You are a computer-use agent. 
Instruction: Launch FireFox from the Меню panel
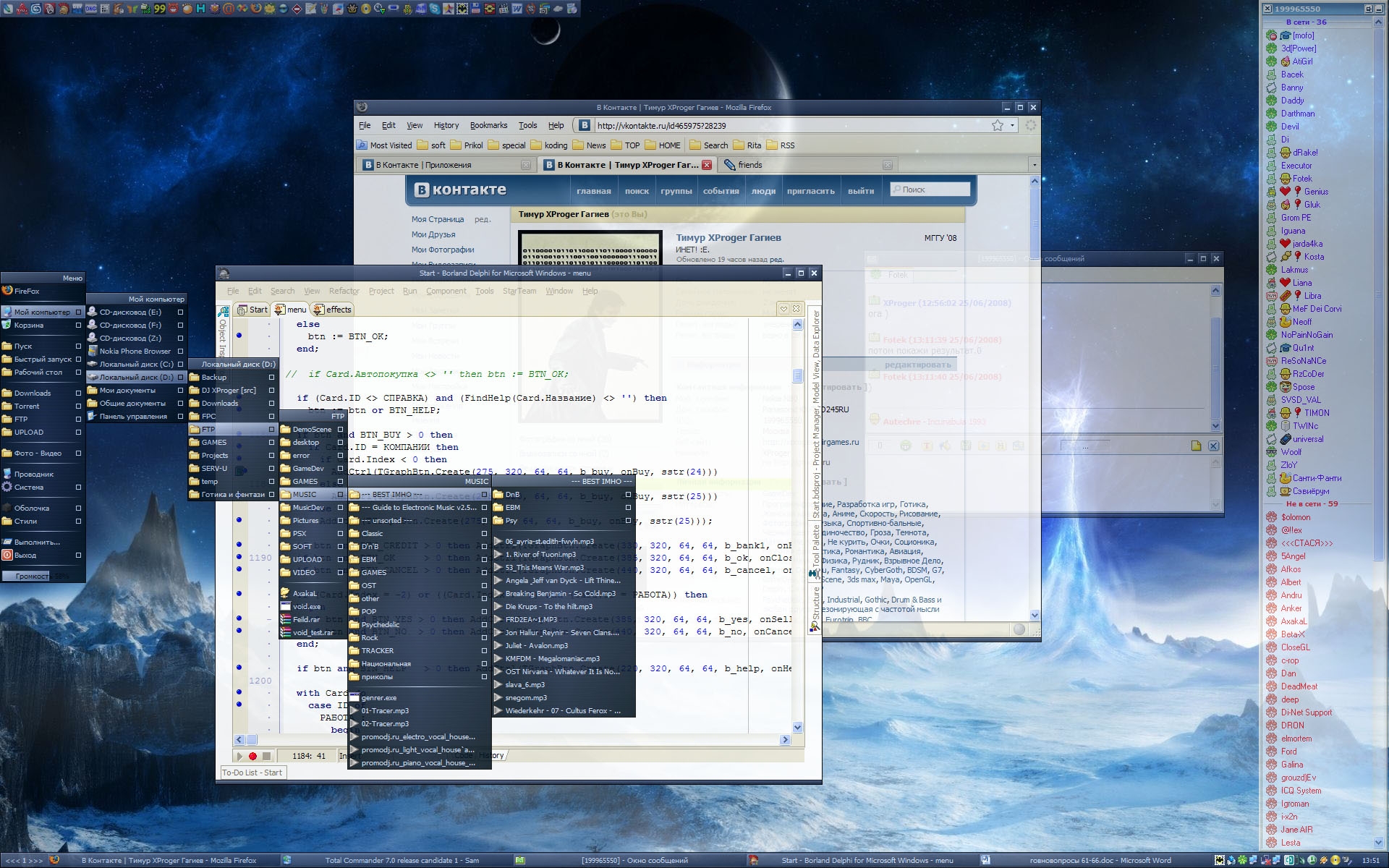42,291
